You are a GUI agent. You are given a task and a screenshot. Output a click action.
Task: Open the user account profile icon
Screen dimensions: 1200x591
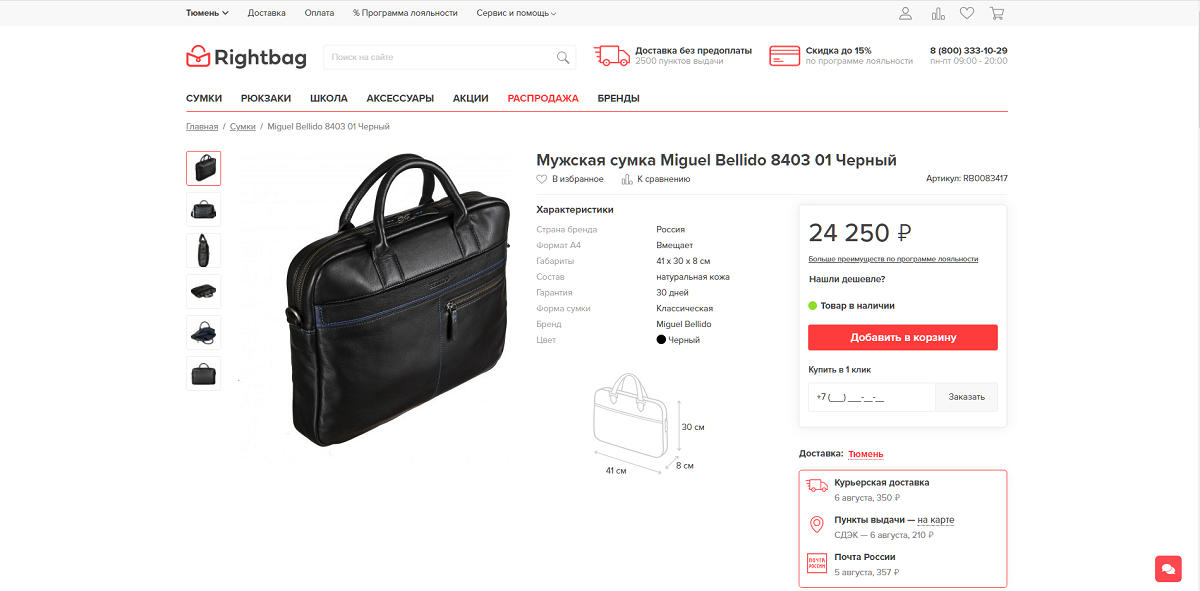(x=906, y=13)
